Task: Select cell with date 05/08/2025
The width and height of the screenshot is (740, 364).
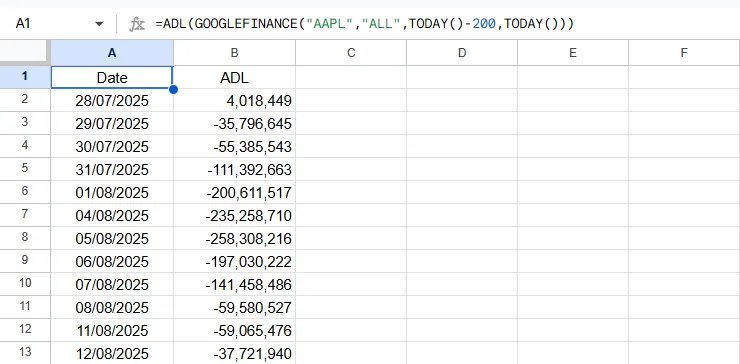Action: coord(112,238)
